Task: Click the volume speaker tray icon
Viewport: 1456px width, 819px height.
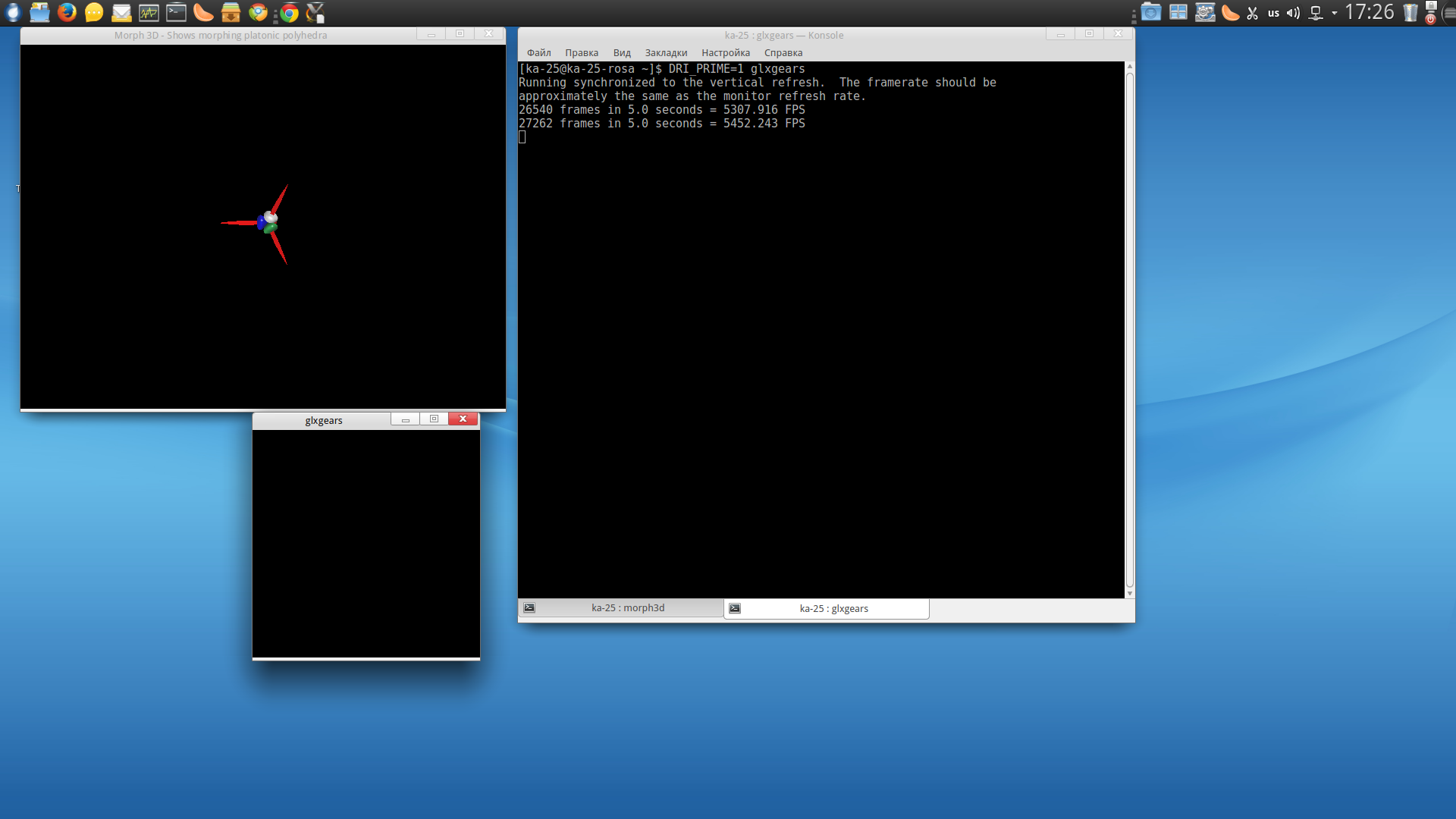Action: coord(1293,13)
